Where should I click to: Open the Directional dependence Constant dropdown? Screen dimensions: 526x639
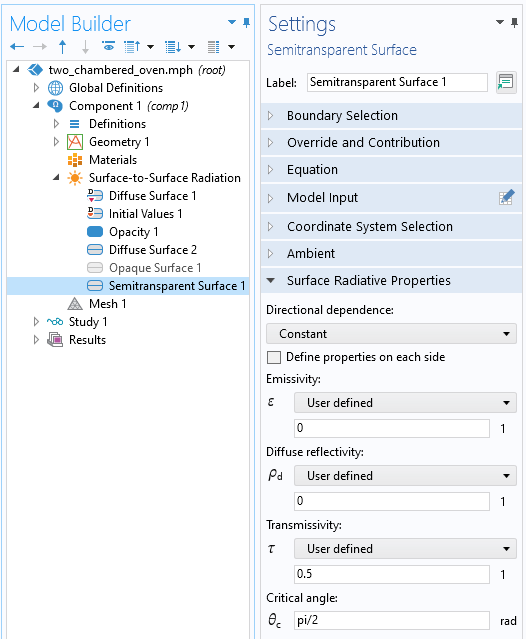[391, 334]
